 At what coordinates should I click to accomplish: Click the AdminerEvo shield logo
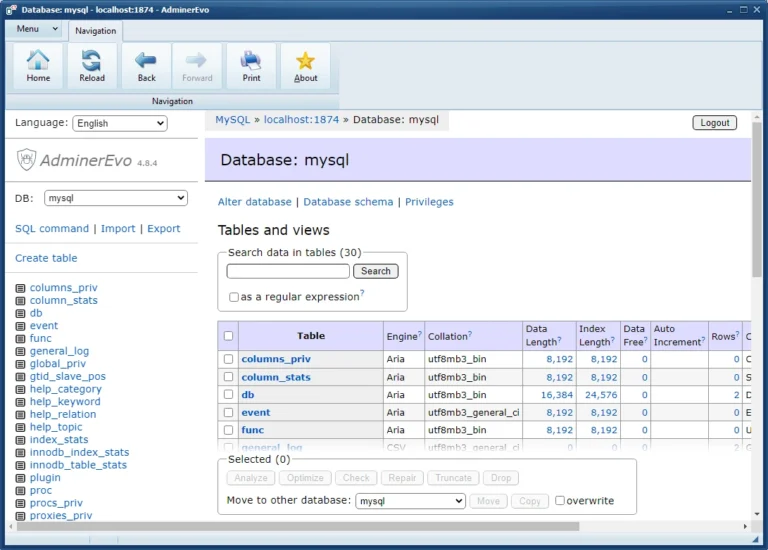(x=26, y=160)
